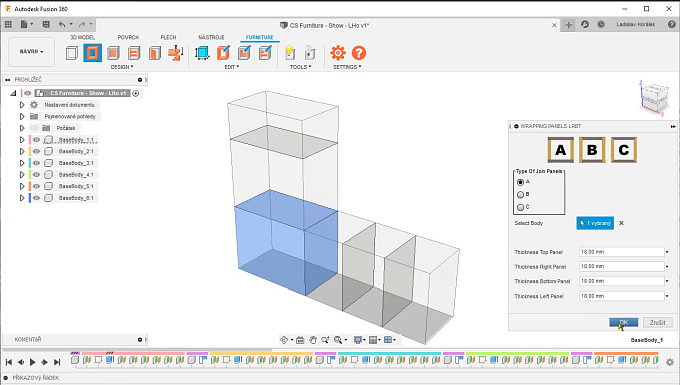Hide BaseBody_2:1 using eye icon
The width and height of the screenshot is (680, 385).
(36, 151)
